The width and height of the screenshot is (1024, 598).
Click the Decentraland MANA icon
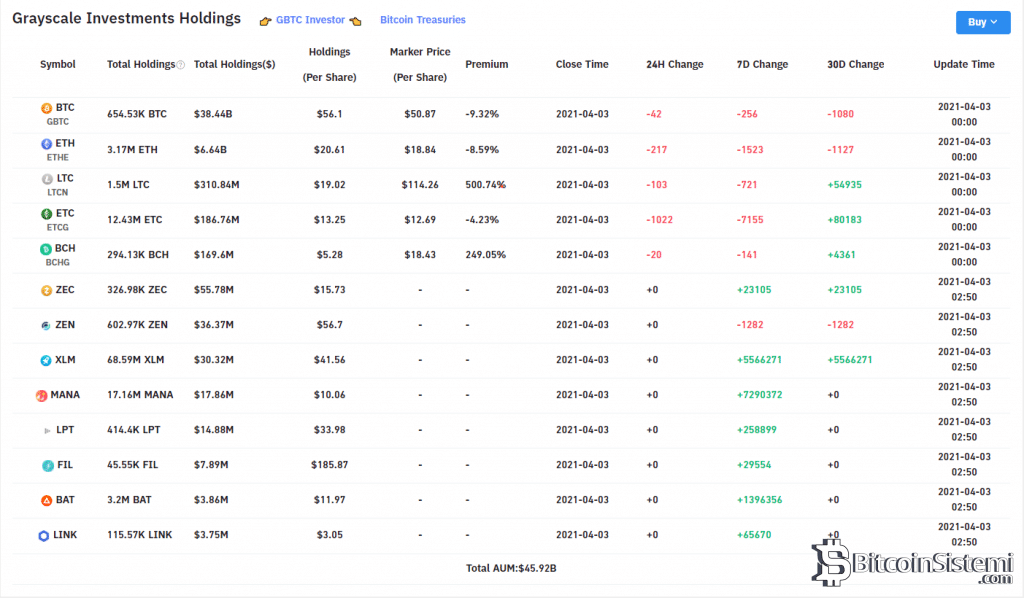(x=42, y=395)
